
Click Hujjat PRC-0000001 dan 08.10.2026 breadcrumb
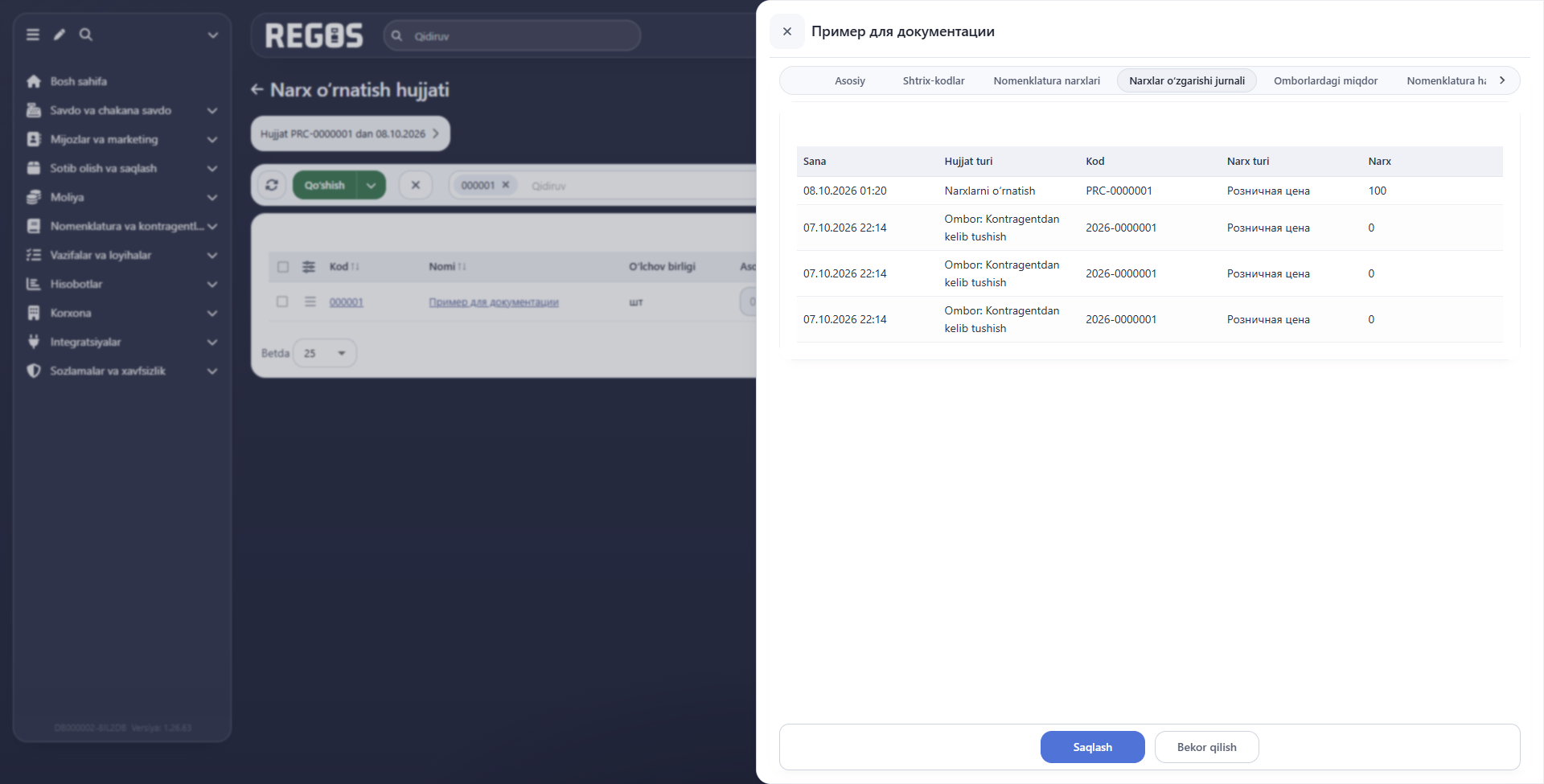click(350, 133)
